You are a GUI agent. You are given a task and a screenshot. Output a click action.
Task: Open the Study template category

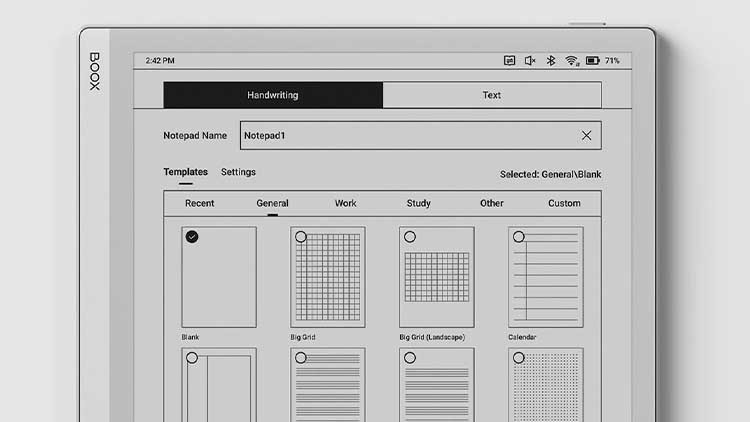point(418,203)
